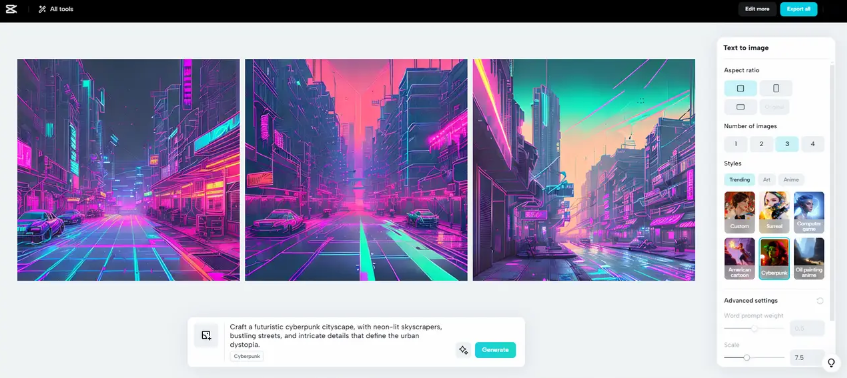Click the add reference image icon
Screen dimensions: 847x378
point(206,335)
